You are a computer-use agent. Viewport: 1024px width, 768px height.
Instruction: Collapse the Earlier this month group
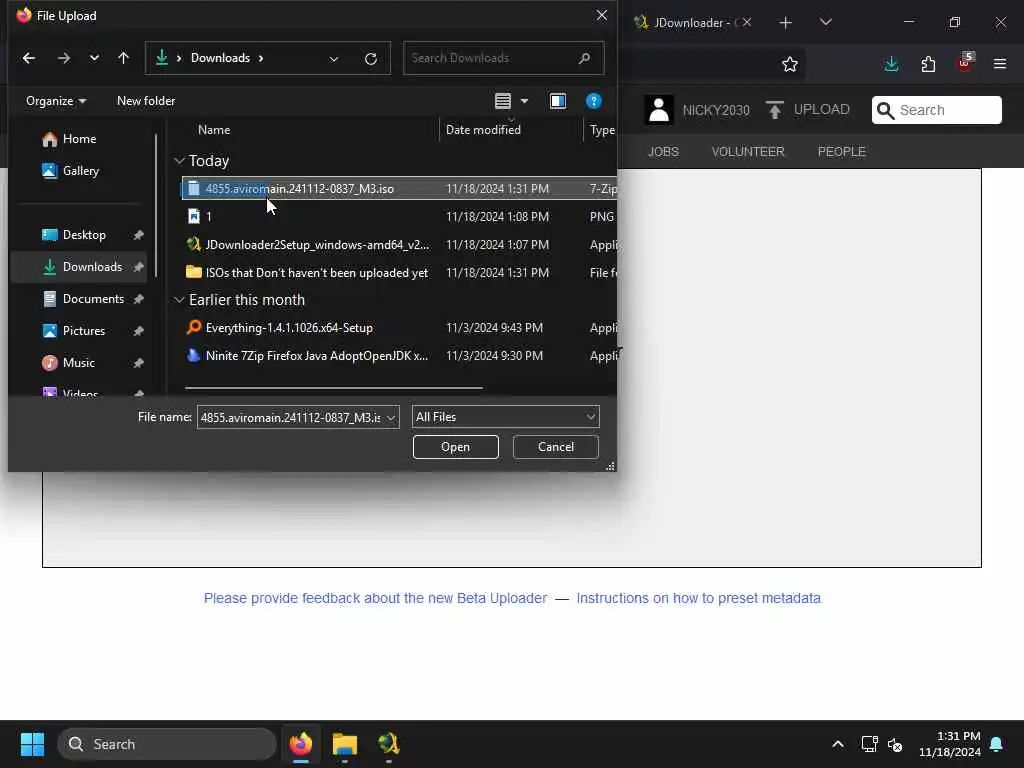(179, 300)
